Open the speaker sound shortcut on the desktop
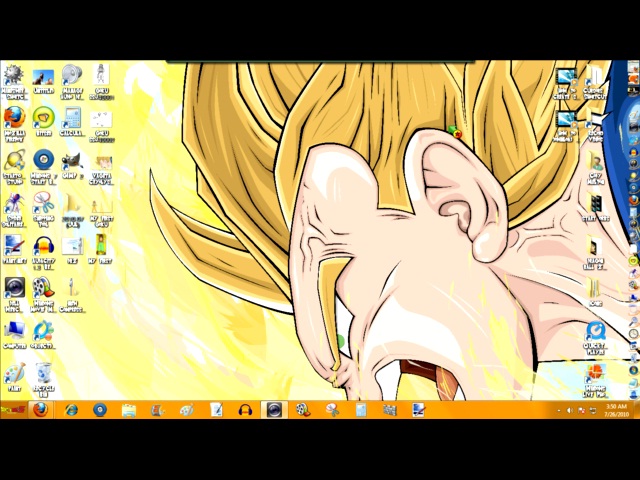 pos(72,82)
